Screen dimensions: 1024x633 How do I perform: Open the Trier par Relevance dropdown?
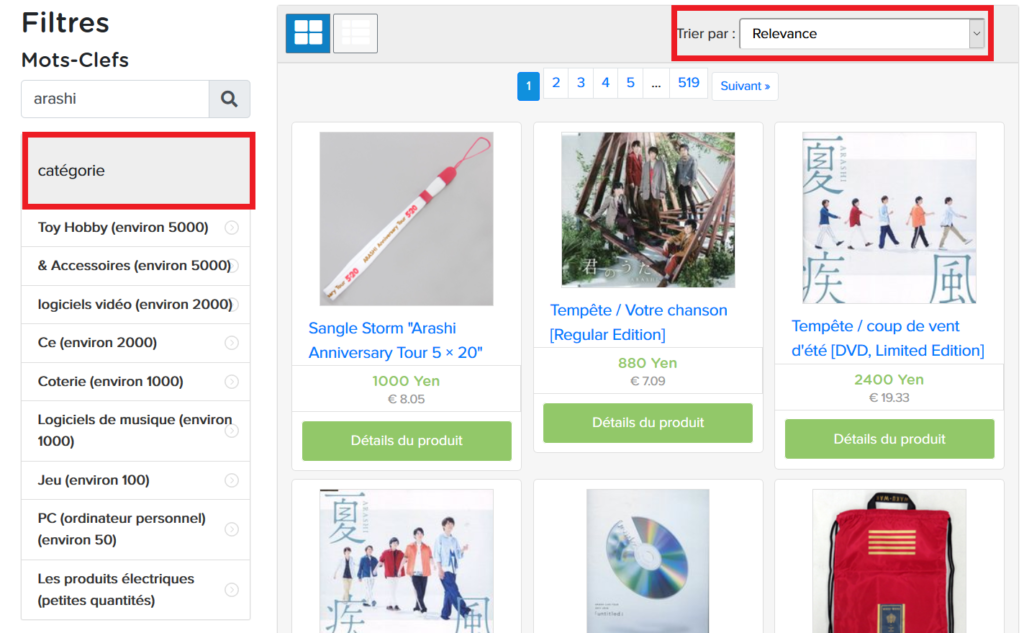pos(861,33)
